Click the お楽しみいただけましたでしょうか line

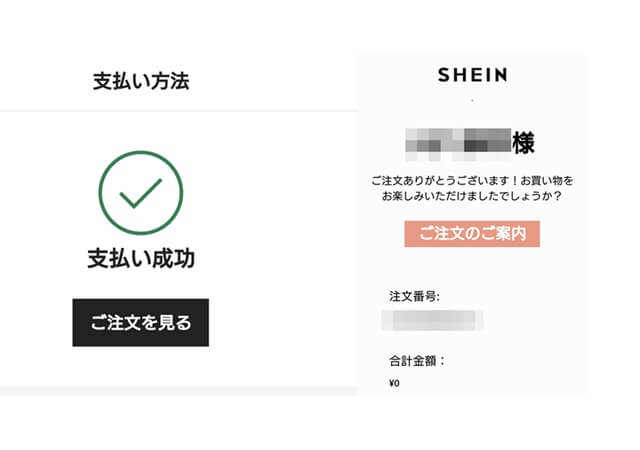(x=471, y=196)
